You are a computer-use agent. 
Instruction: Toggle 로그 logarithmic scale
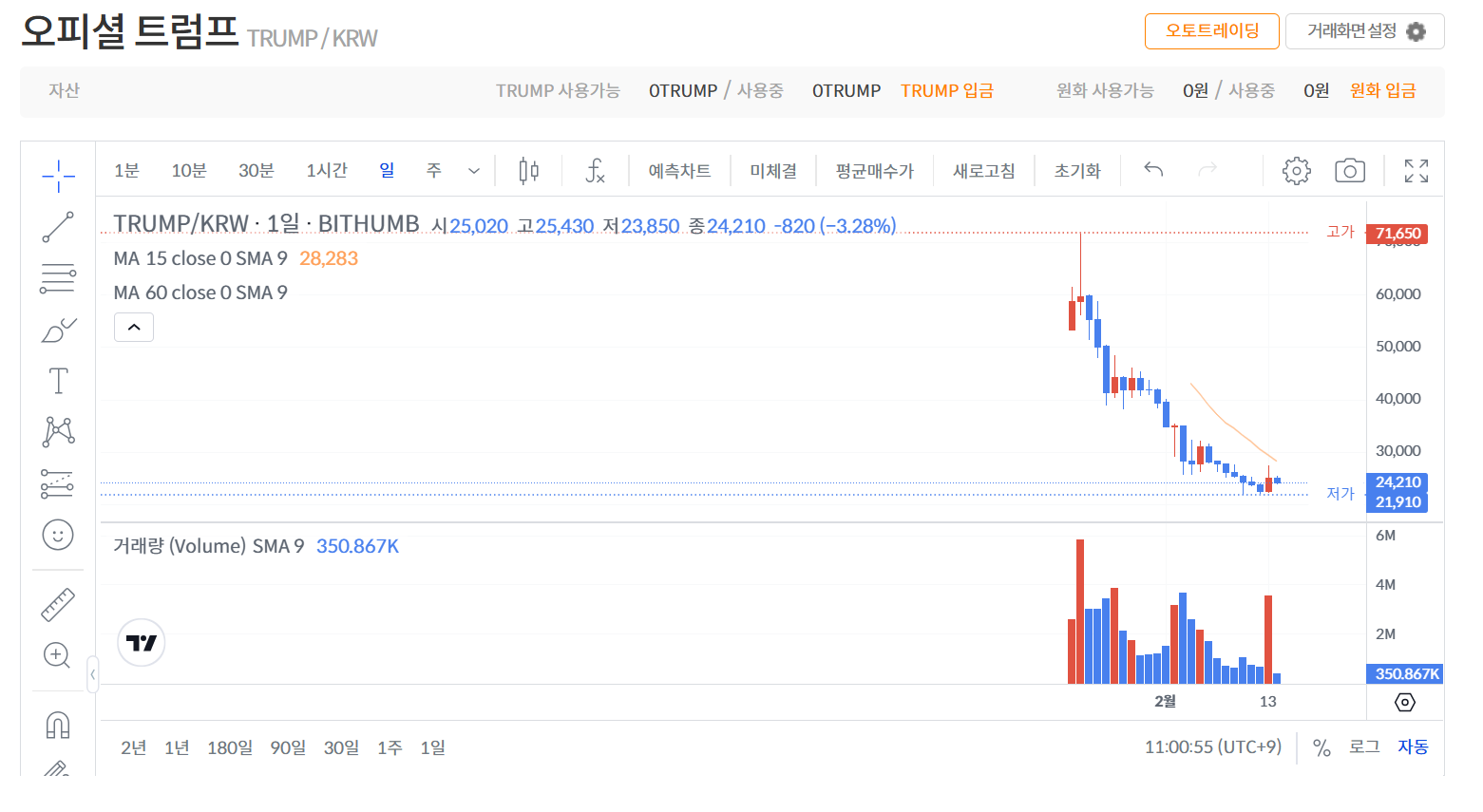(1364, 747)
